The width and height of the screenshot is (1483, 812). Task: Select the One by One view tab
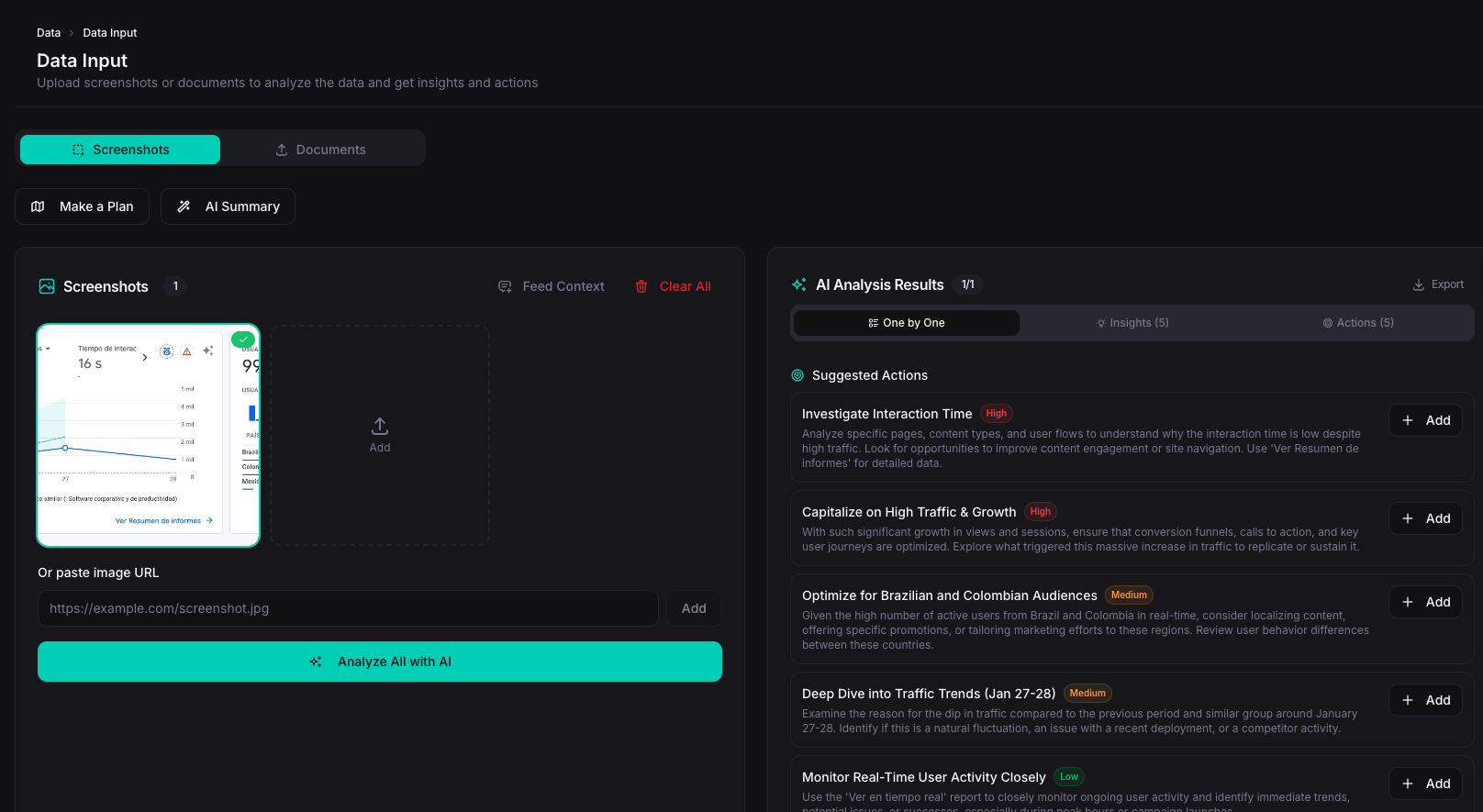coord(907,323)
